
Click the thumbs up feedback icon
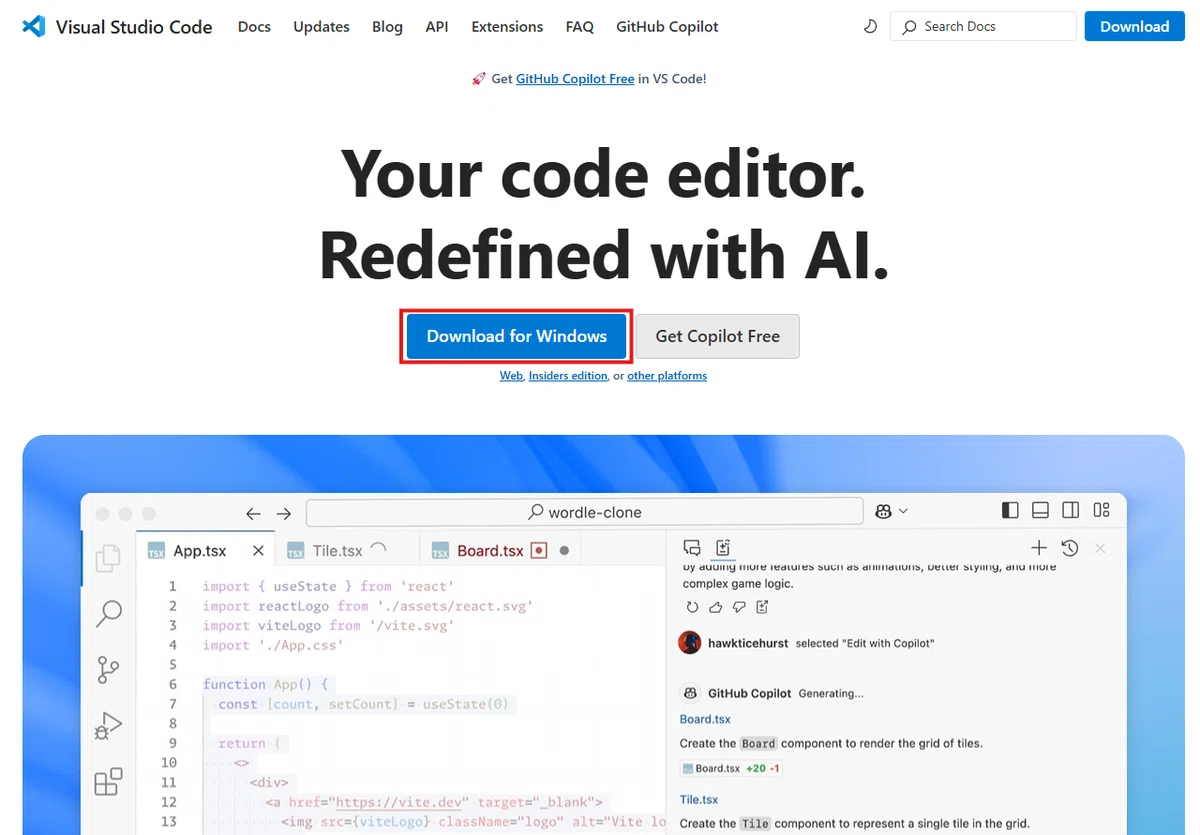click(x=715, y=607)
